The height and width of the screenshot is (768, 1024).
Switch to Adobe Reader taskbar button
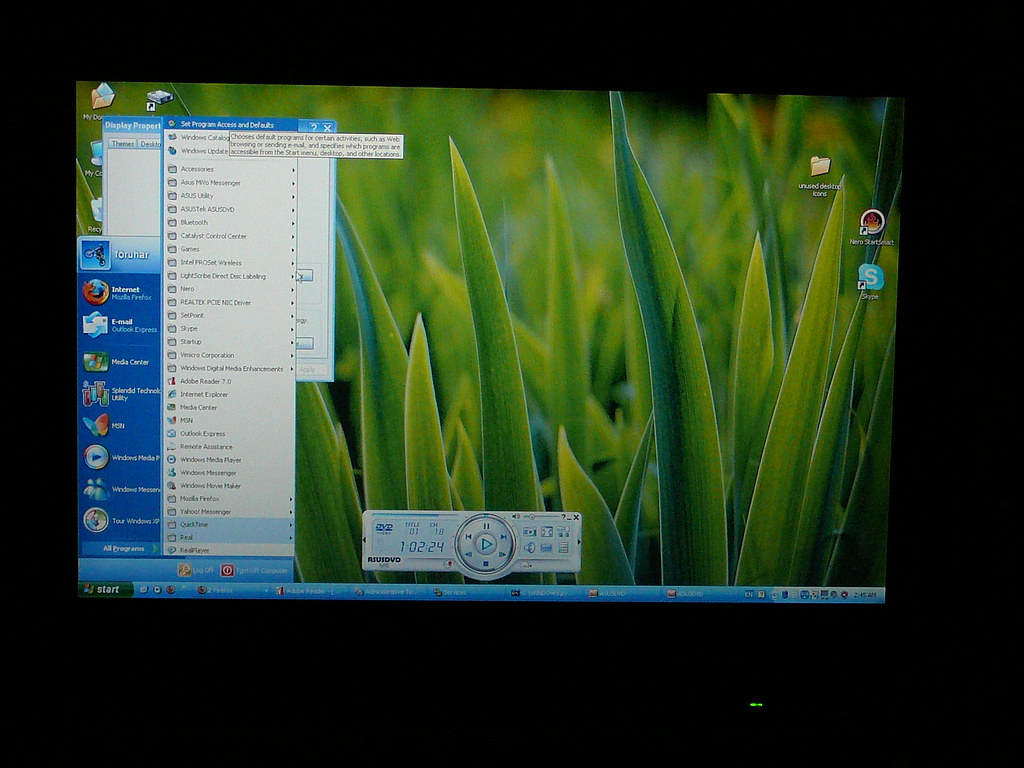310,592
